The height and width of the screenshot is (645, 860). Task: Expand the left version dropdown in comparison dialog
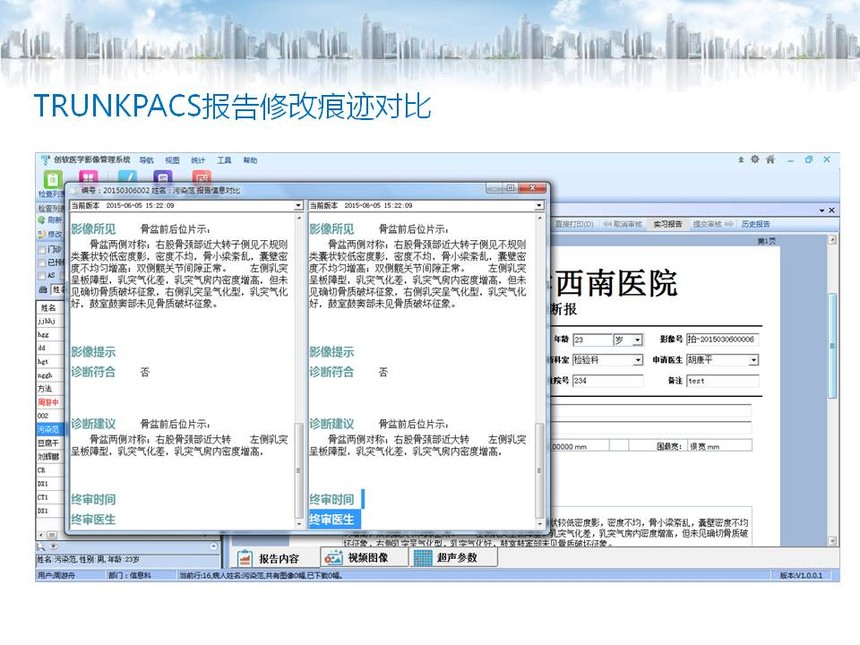point(298,206)
